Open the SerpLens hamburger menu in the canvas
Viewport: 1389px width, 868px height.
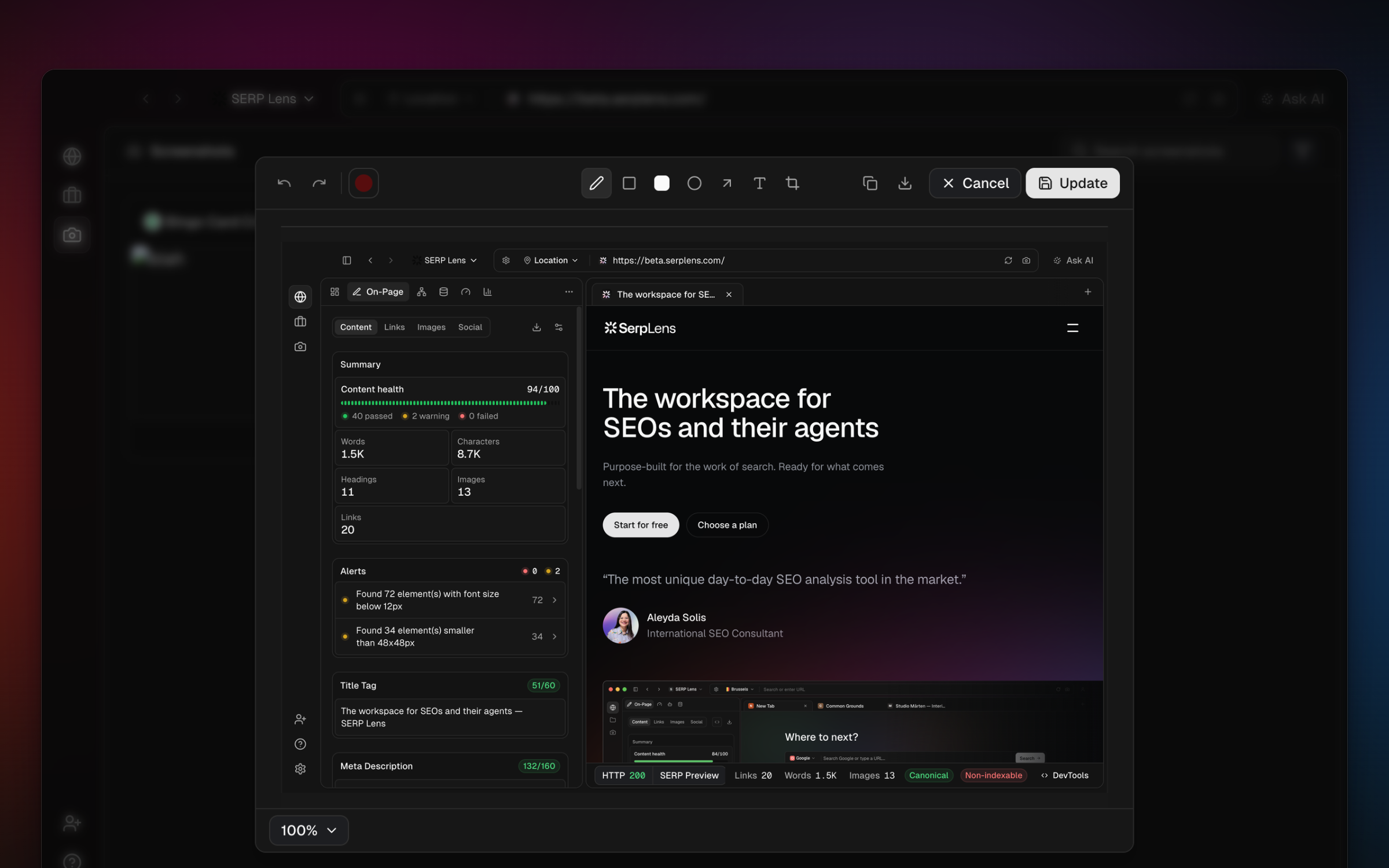(x=1072, y=328)
